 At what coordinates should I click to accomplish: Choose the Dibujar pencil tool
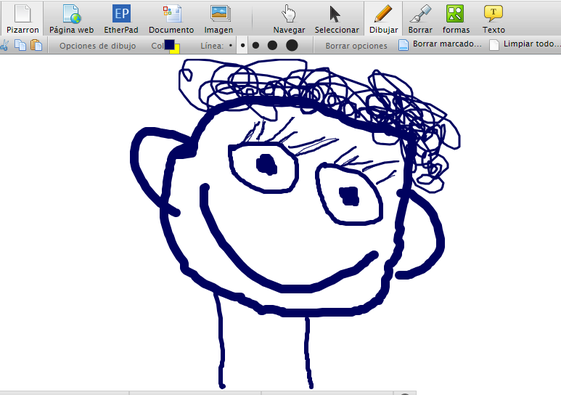click(384, 19)
